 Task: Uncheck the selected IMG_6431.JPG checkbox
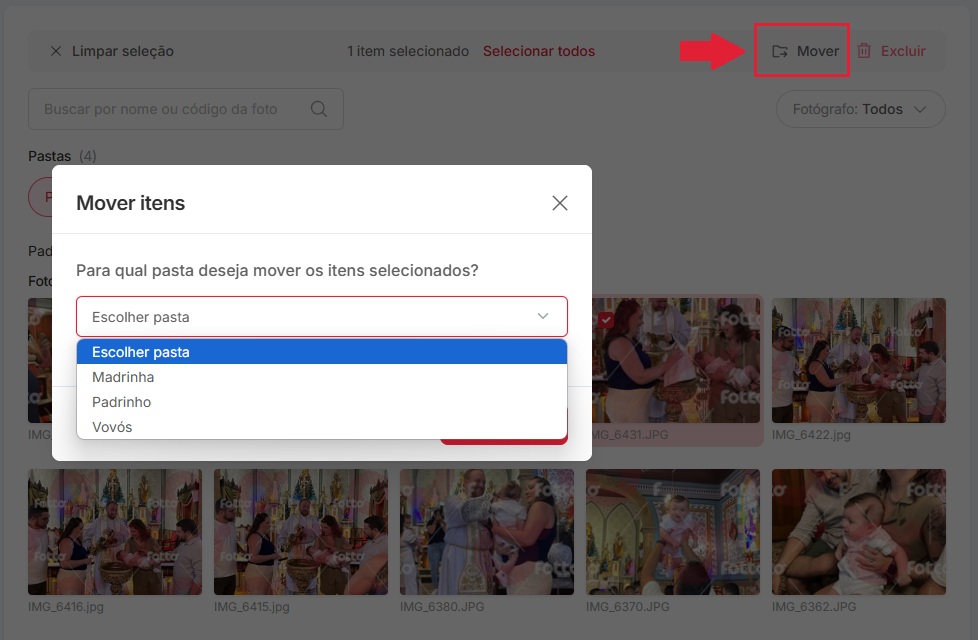tap(605, 320)
